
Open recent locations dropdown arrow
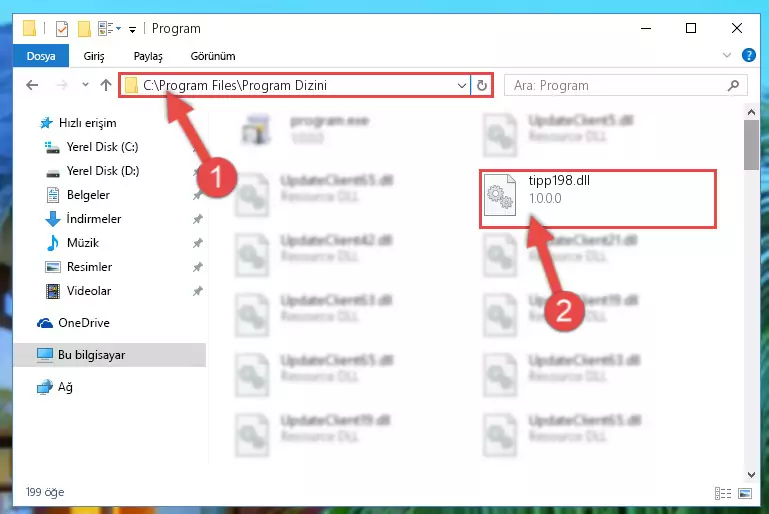point(85,85)
